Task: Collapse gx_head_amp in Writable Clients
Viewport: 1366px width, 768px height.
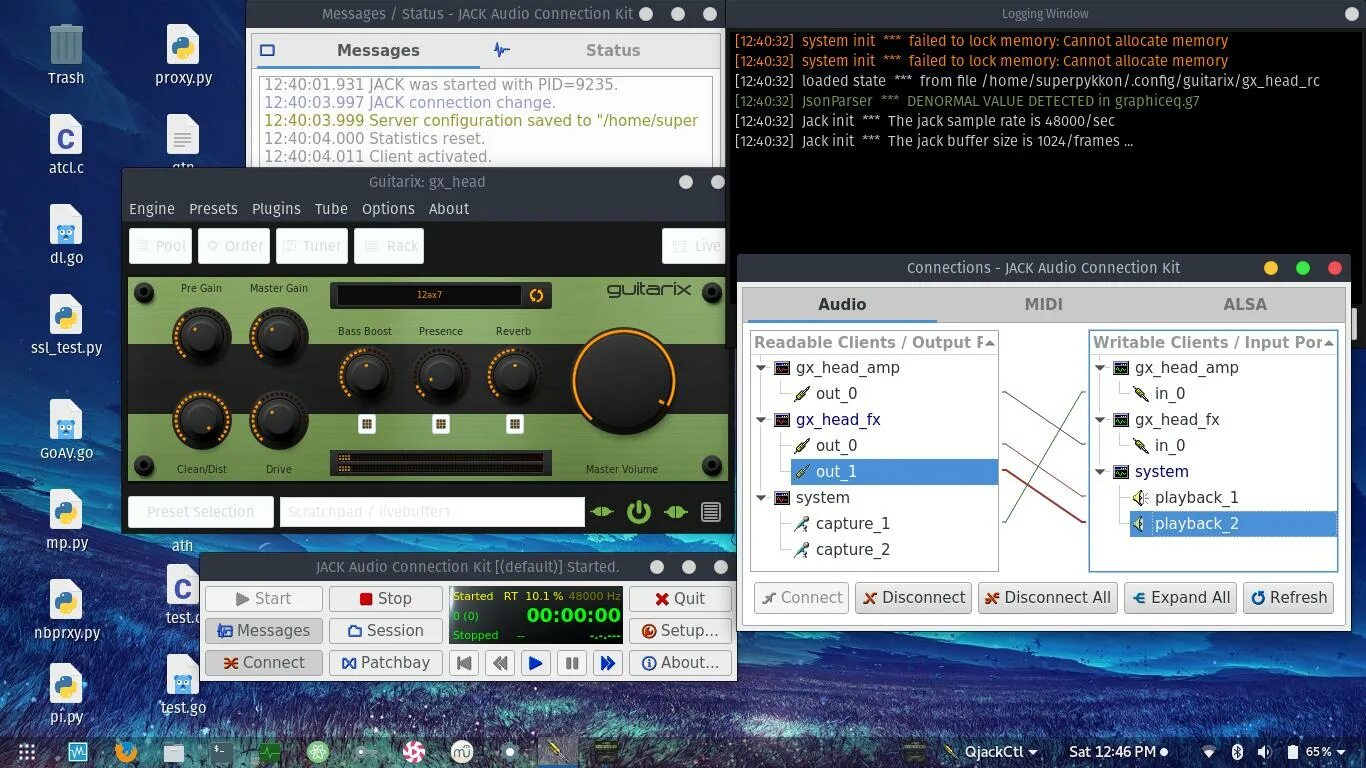Action: coord(1101,368)
